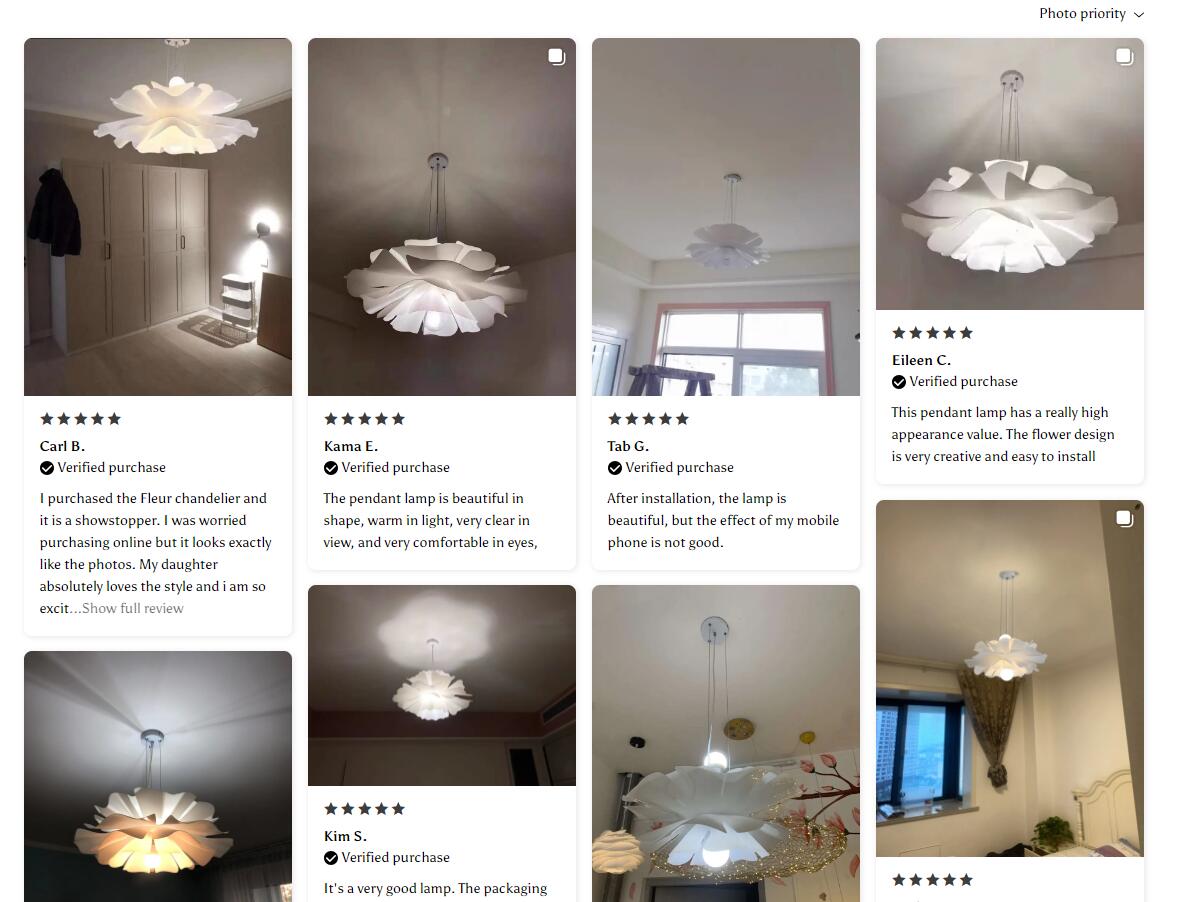Viewport: 1188px width, 902px height.
Task: Click the chevron next to Photo priority
Action: pos(1138,14)
